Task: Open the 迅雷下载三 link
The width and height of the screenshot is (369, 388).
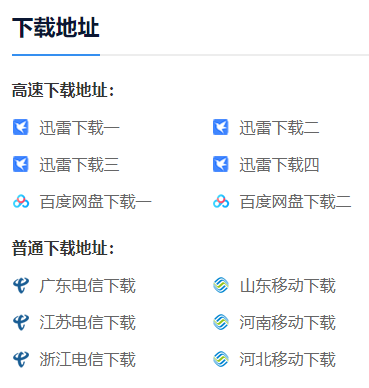Action: pyautogui.click(x=79, y=165)
